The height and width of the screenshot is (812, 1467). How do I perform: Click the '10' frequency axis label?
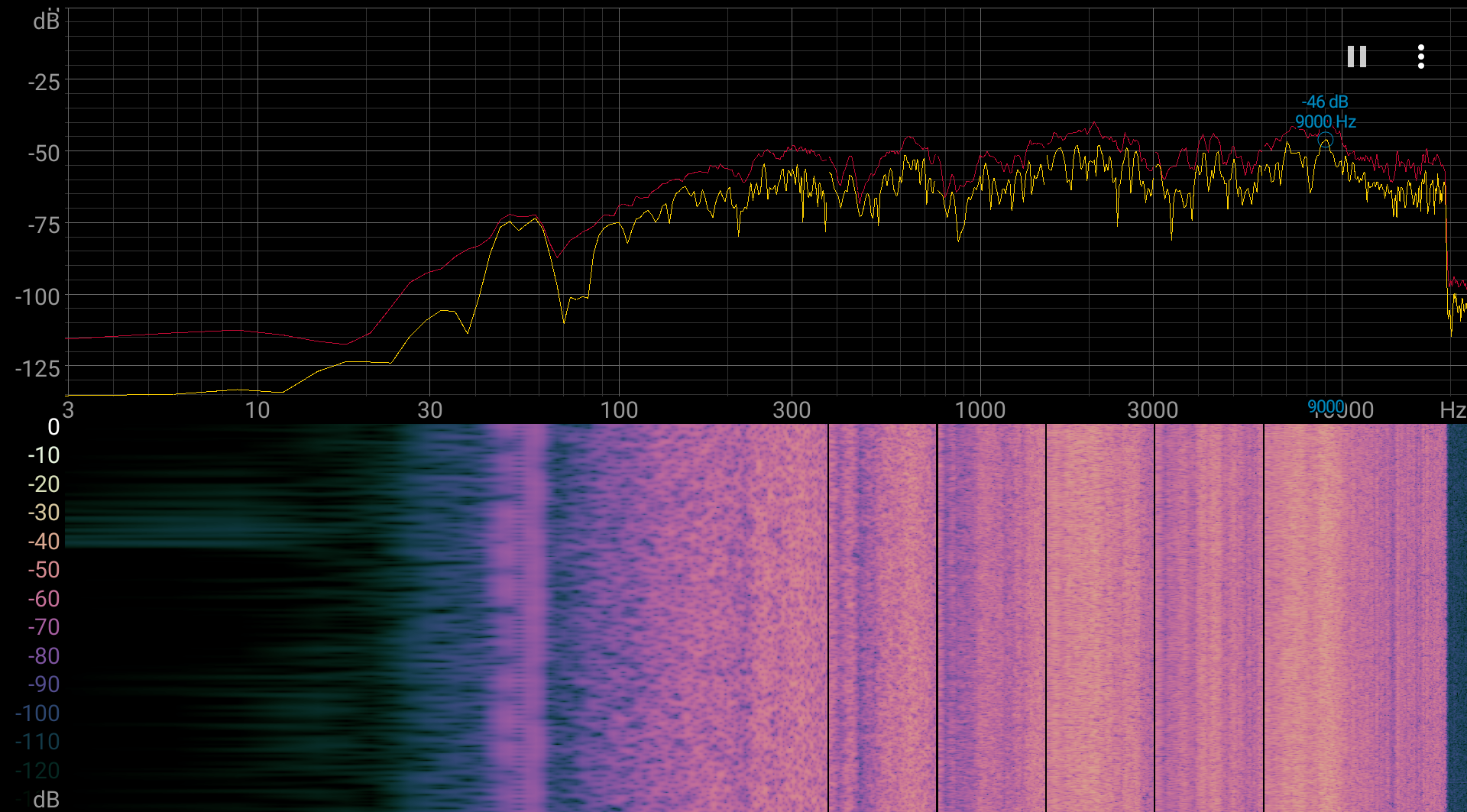click(257, 410)
